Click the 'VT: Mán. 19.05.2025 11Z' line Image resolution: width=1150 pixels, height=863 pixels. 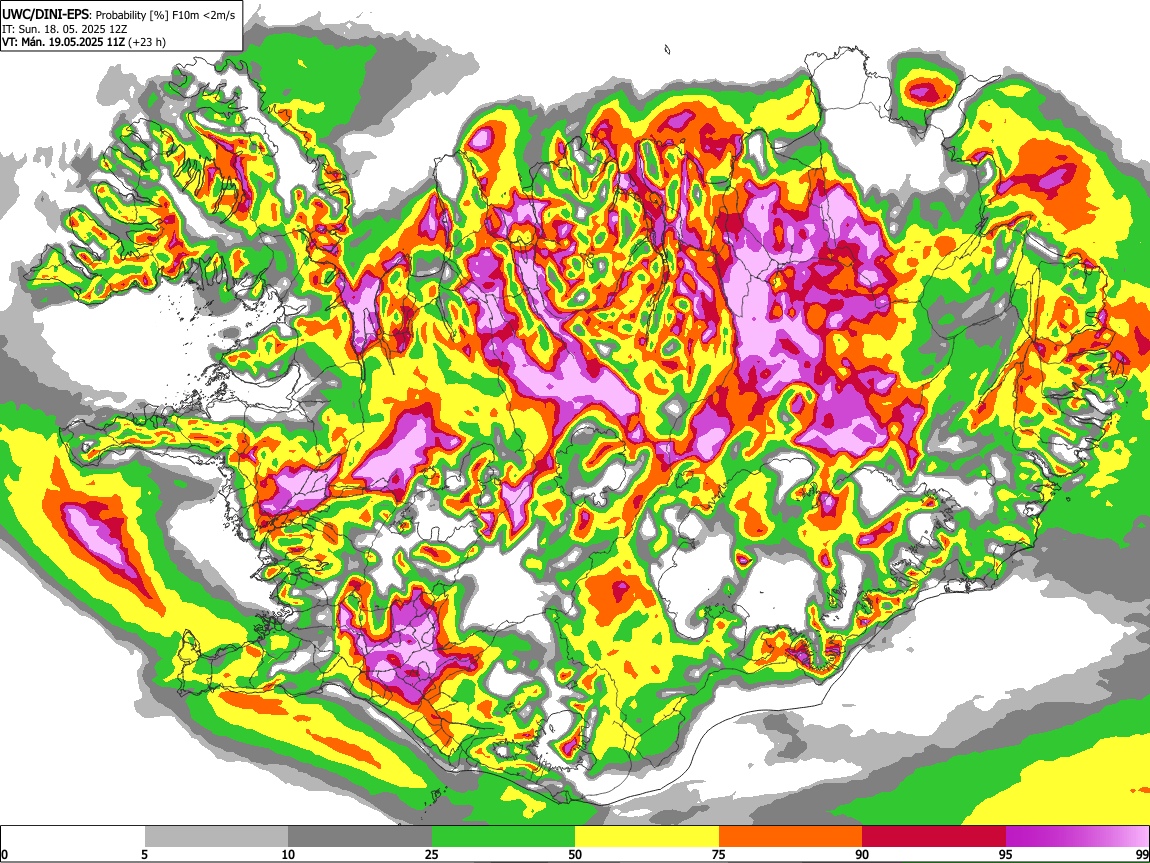click(x=63, y=42)
